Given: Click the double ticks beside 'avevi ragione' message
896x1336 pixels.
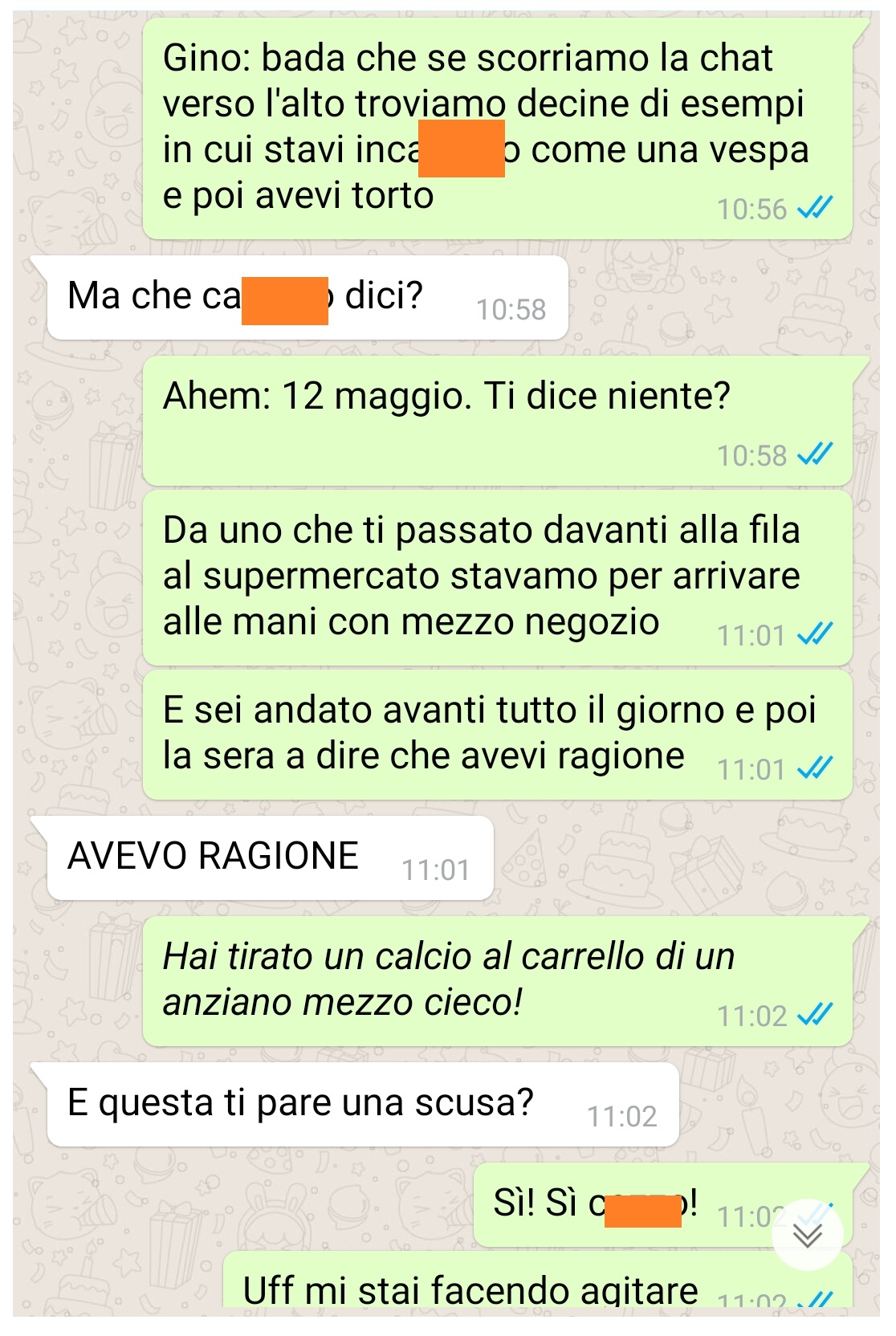Looking at the screenshot, I should pos(815,769).
